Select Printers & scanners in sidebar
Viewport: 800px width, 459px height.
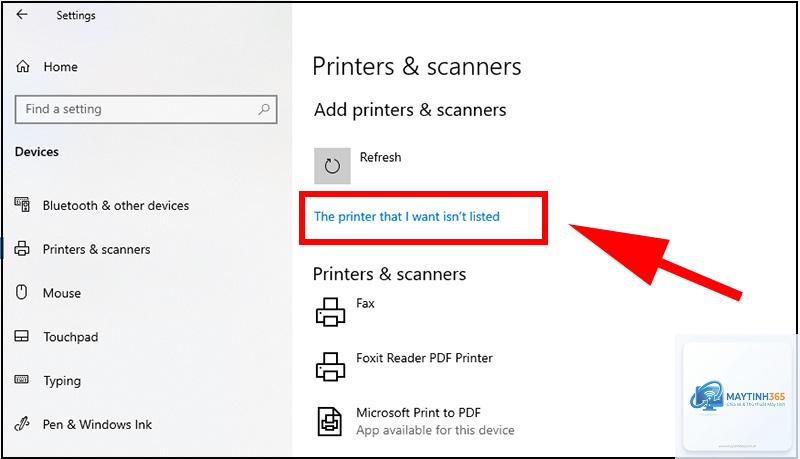coord(96,249)
